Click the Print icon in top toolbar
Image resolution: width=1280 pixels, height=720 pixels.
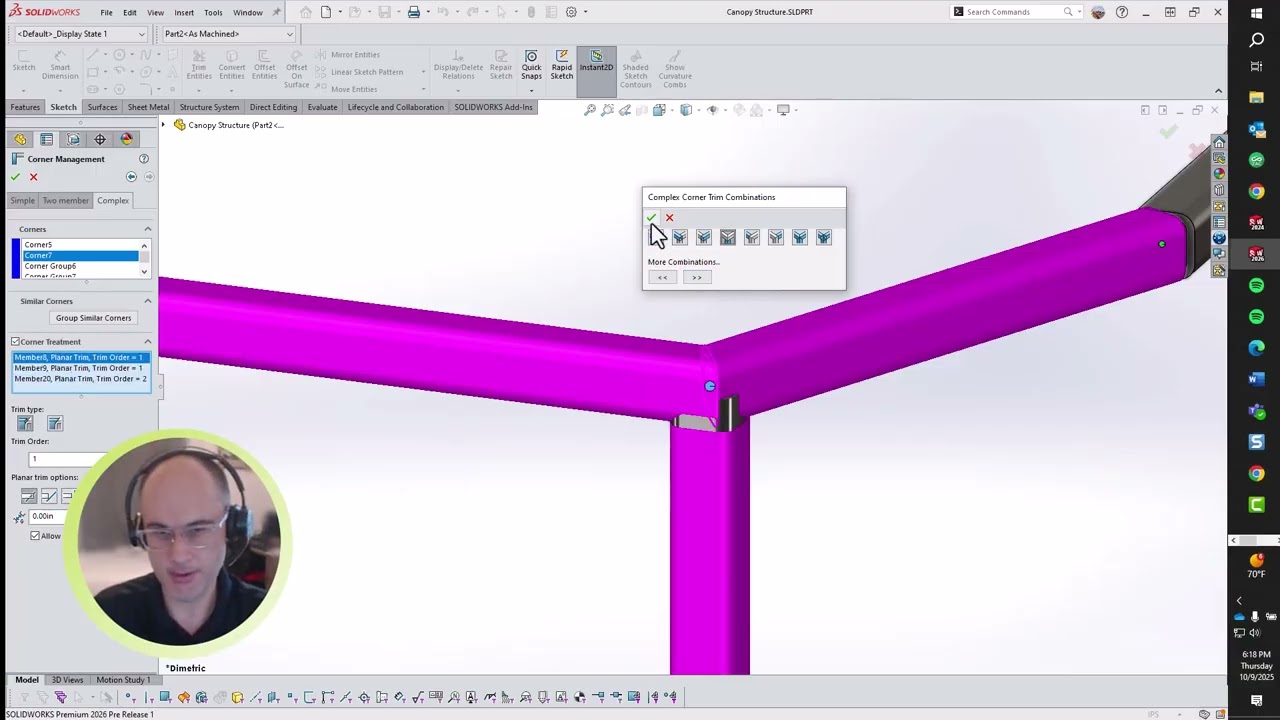(x=413, y=12)
